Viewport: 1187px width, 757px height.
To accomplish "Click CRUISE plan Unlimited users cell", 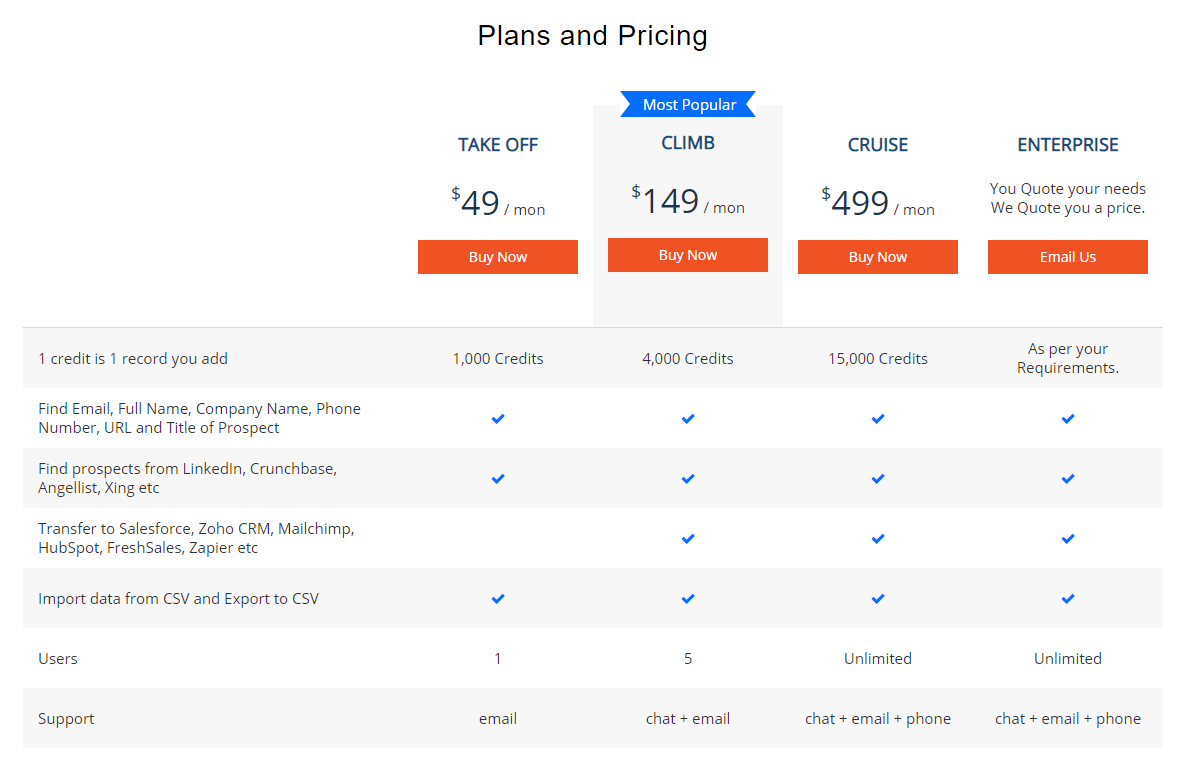I will tap(877, 659).
